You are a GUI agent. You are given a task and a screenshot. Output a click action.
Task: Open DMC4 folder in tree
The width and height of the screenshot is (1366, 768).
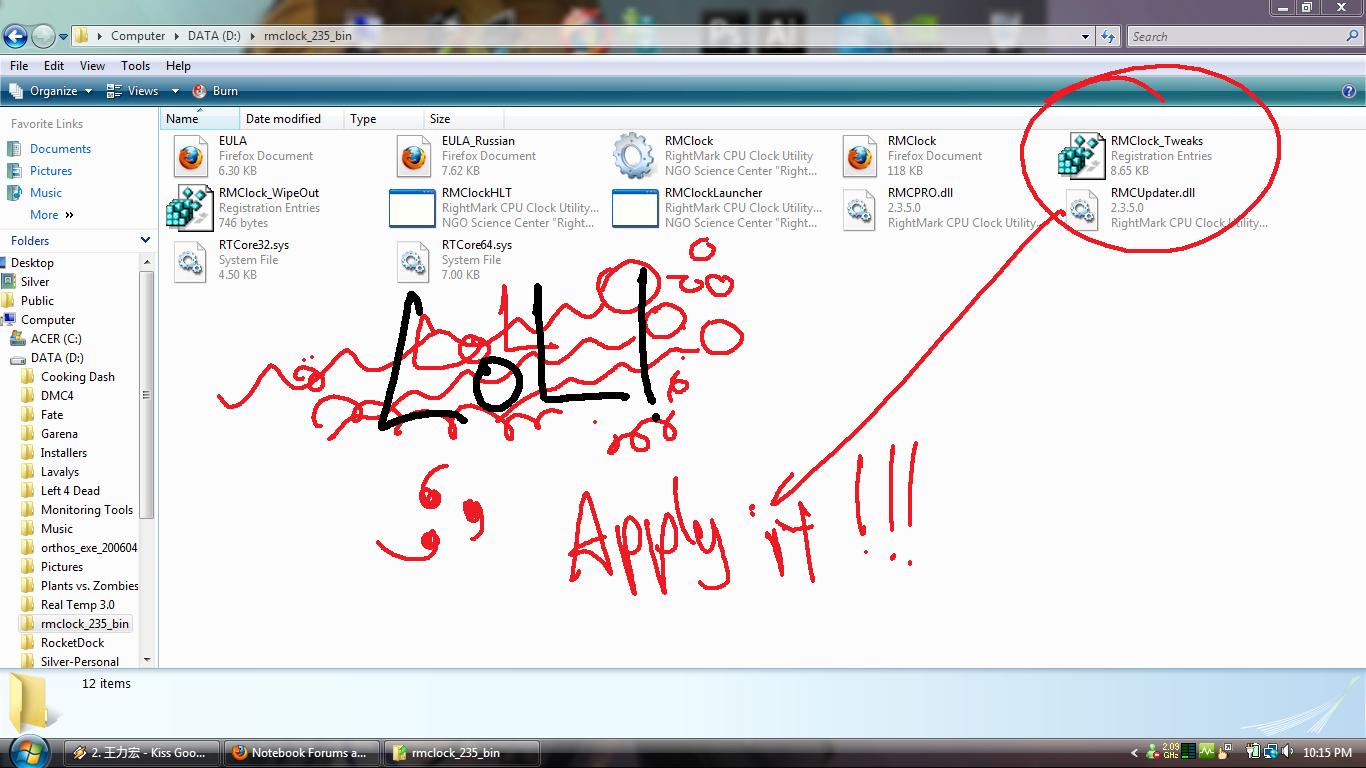click(57, 396)
